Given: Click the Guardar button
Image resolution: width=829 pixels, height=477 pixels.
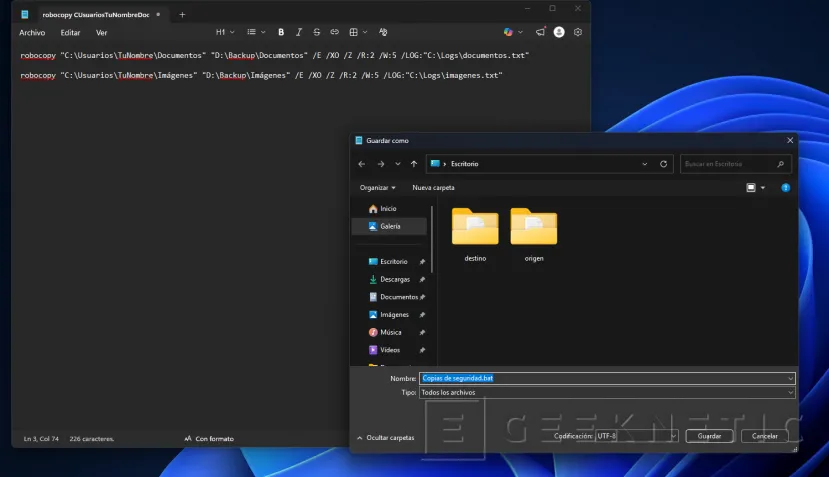Looking at the screenshot, I should (x=709, y=436).
